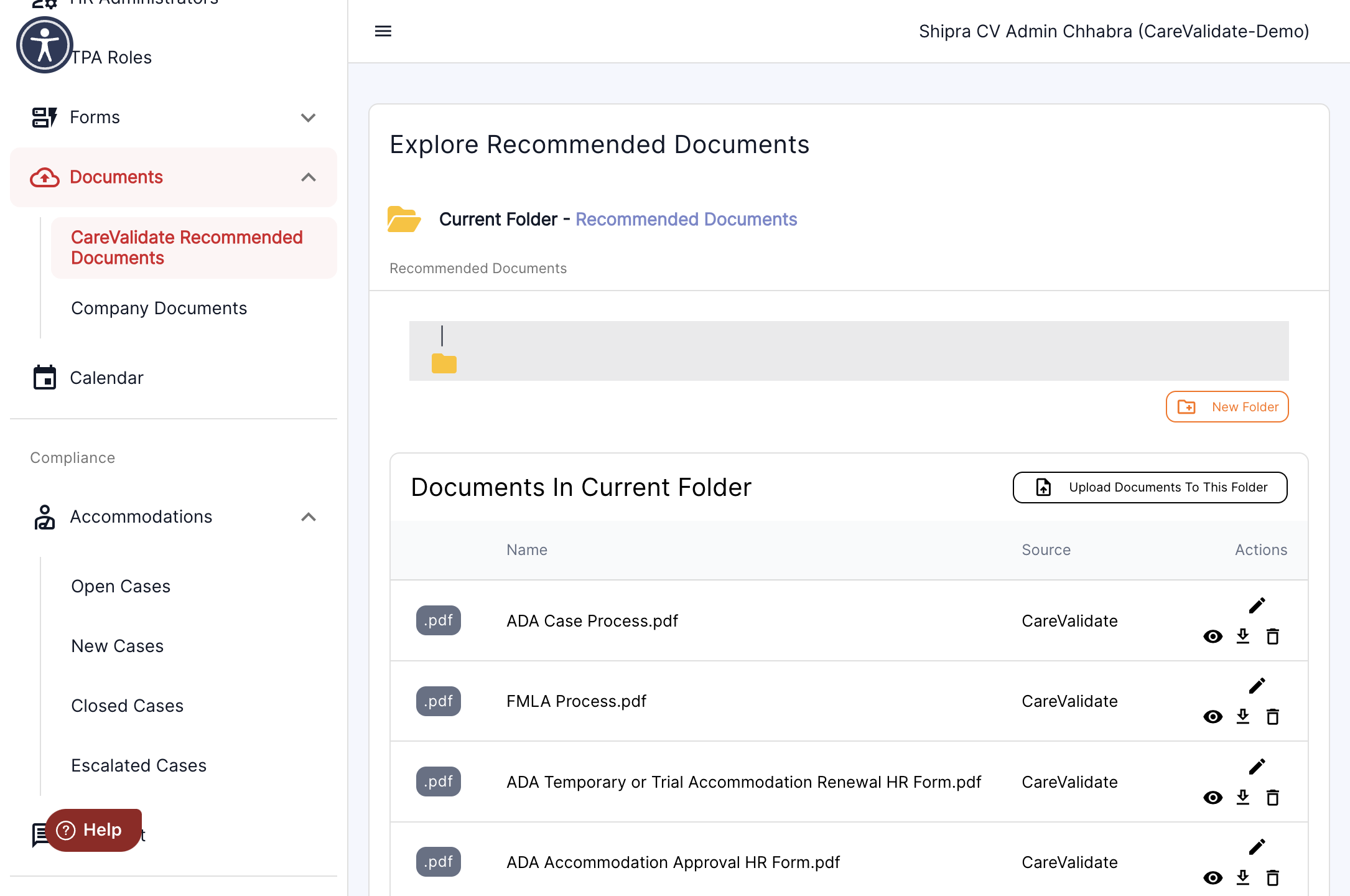The width and height of the screenshot is (1350, 896).
Task: Open Company Documents
Action: pyautogui.click(x=159, y=308)
